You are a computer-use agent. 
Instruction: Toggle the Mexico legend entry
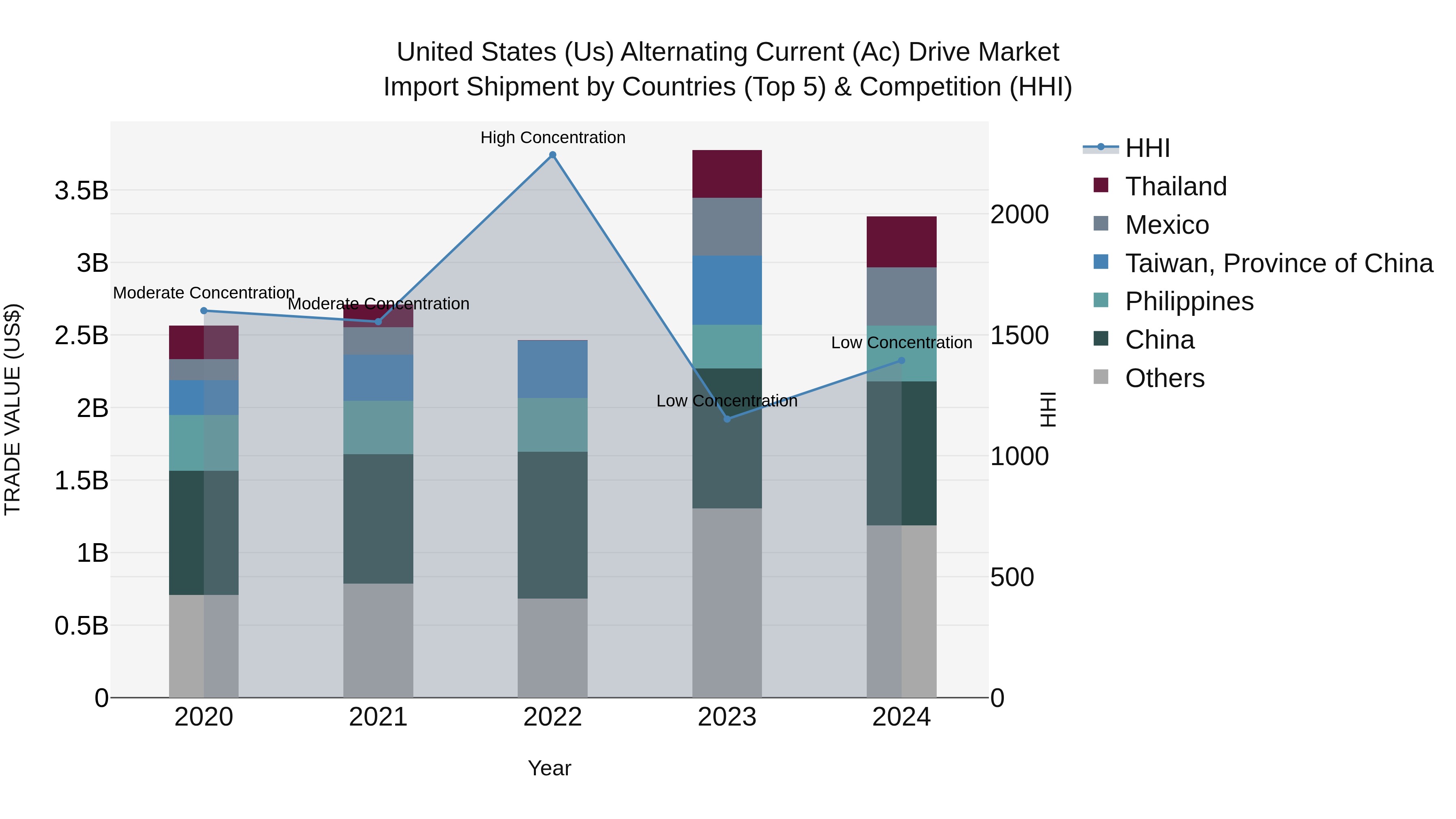tap(1151, 224)
